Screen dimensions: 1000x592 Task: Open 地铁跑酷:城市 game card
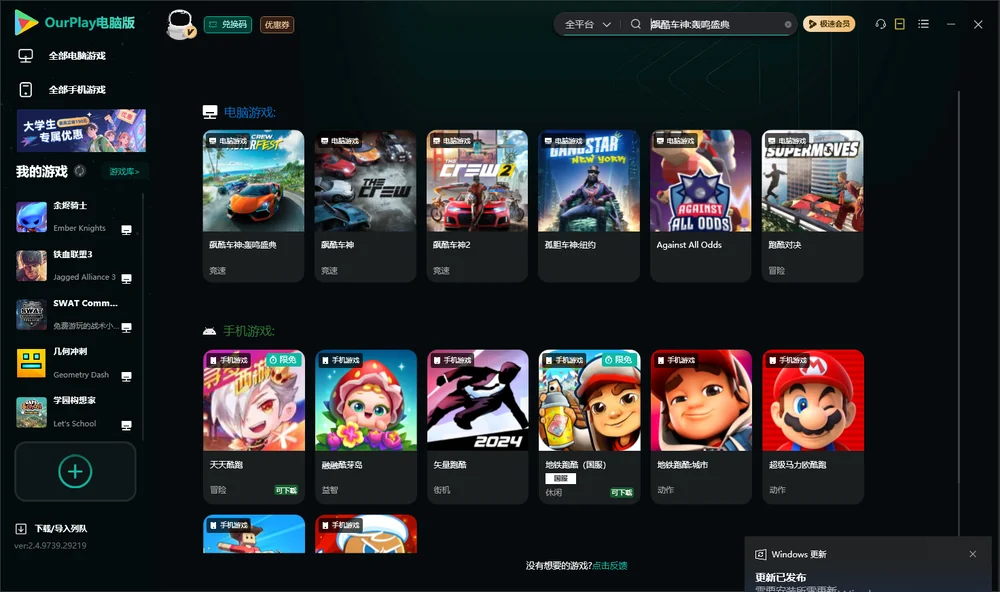[x=701, y=426]
